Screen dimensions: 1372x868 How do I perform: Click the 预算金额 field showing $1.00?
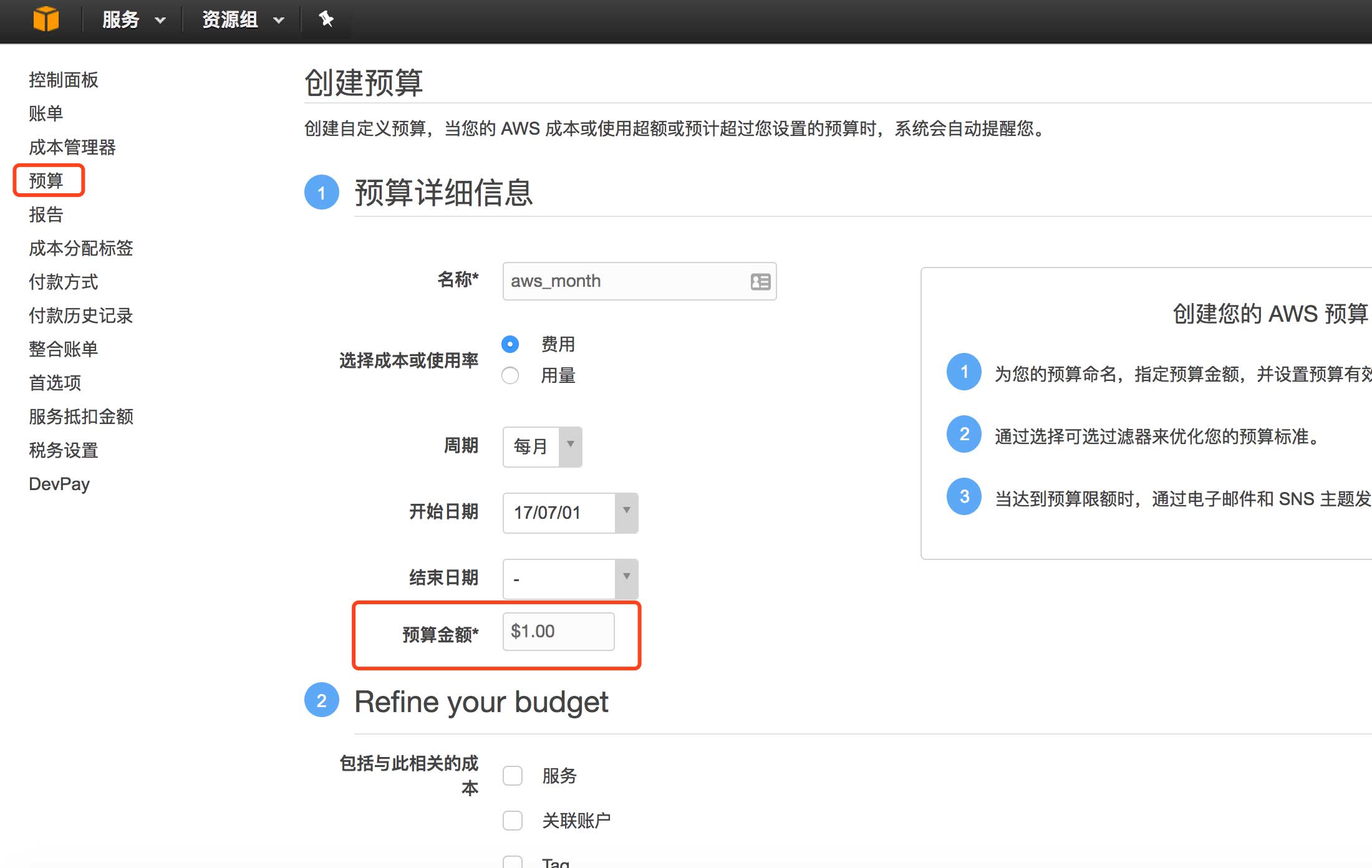[x=558, y=632]
